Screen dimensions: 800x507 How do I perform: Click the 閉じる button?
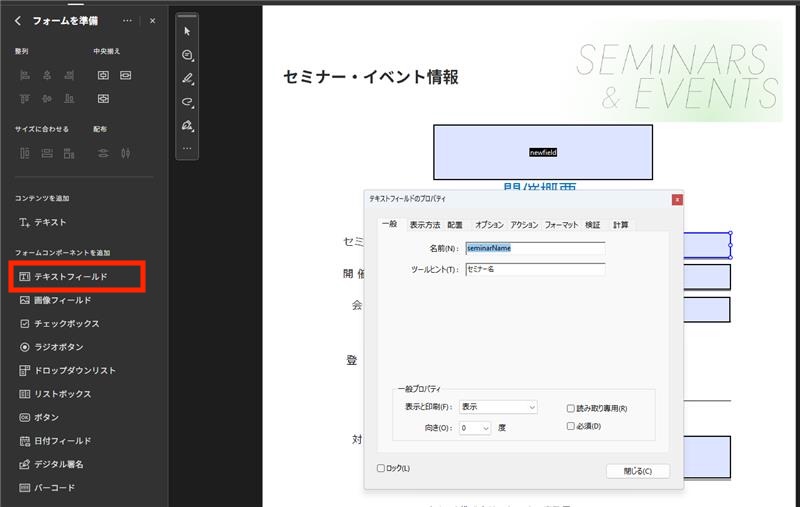pyautogui.click(x=637, y=470)
